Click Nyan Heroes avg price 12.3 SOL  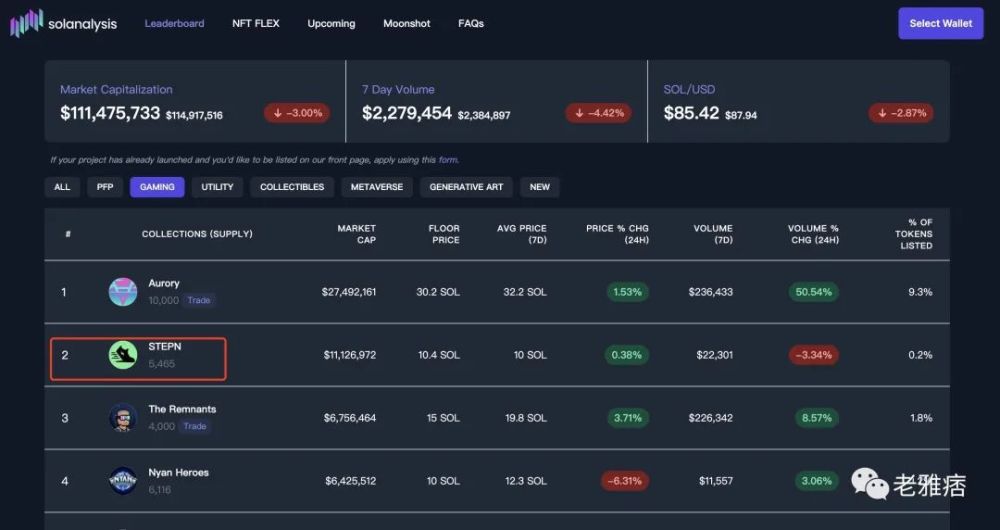tap(526, 481)
